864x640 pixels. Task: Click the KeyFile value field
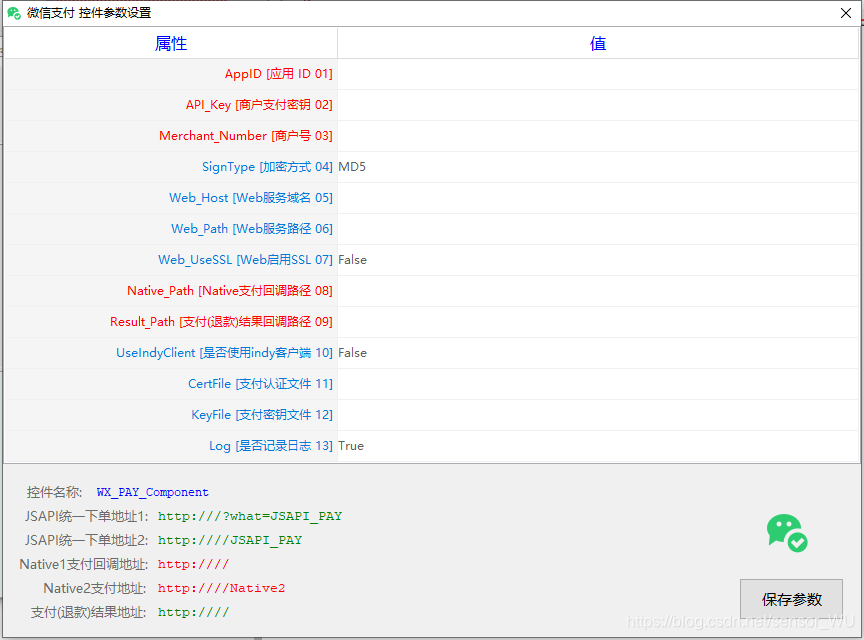point(598,415)
